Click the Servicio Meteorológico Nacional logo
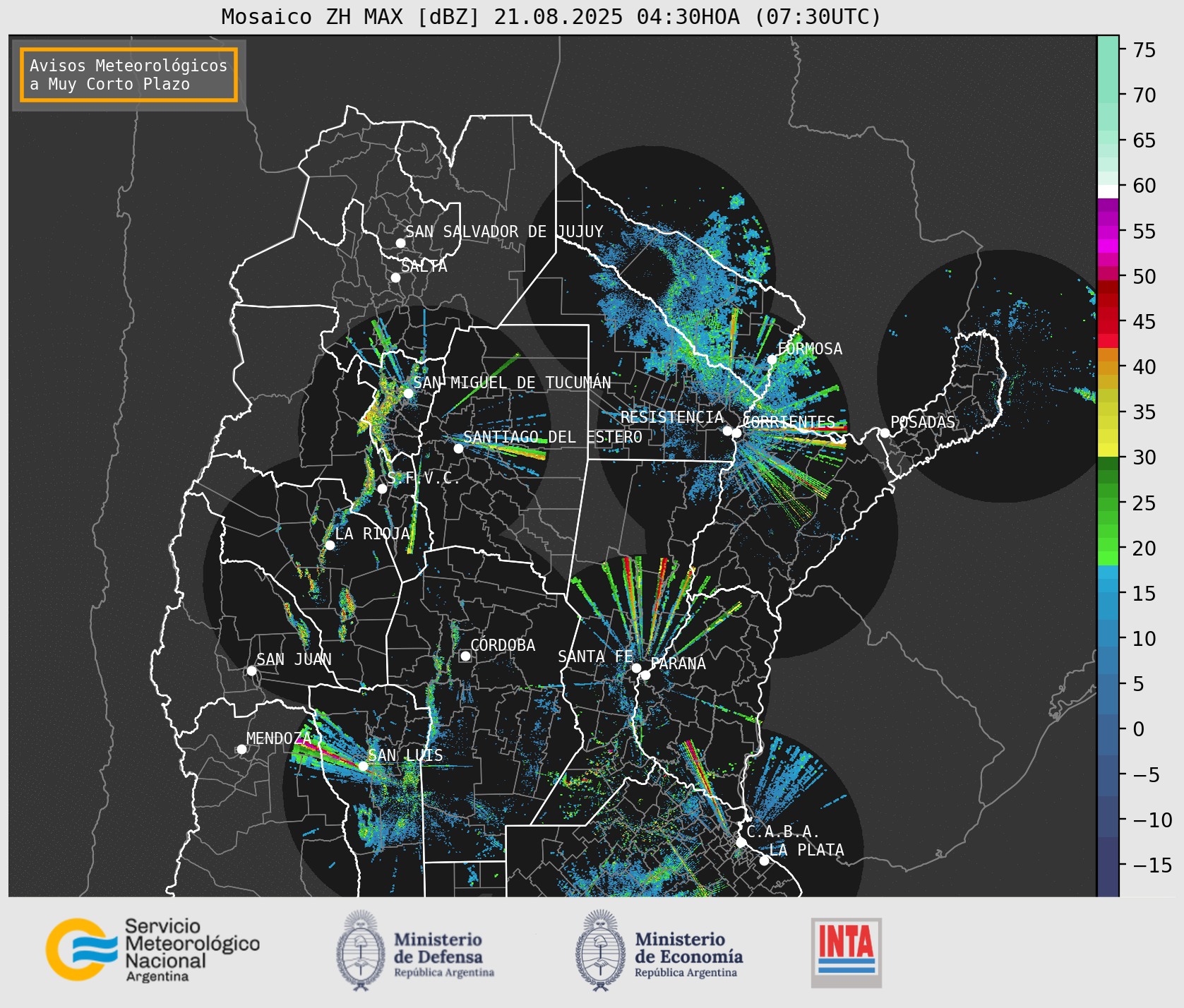 point(153,949)
